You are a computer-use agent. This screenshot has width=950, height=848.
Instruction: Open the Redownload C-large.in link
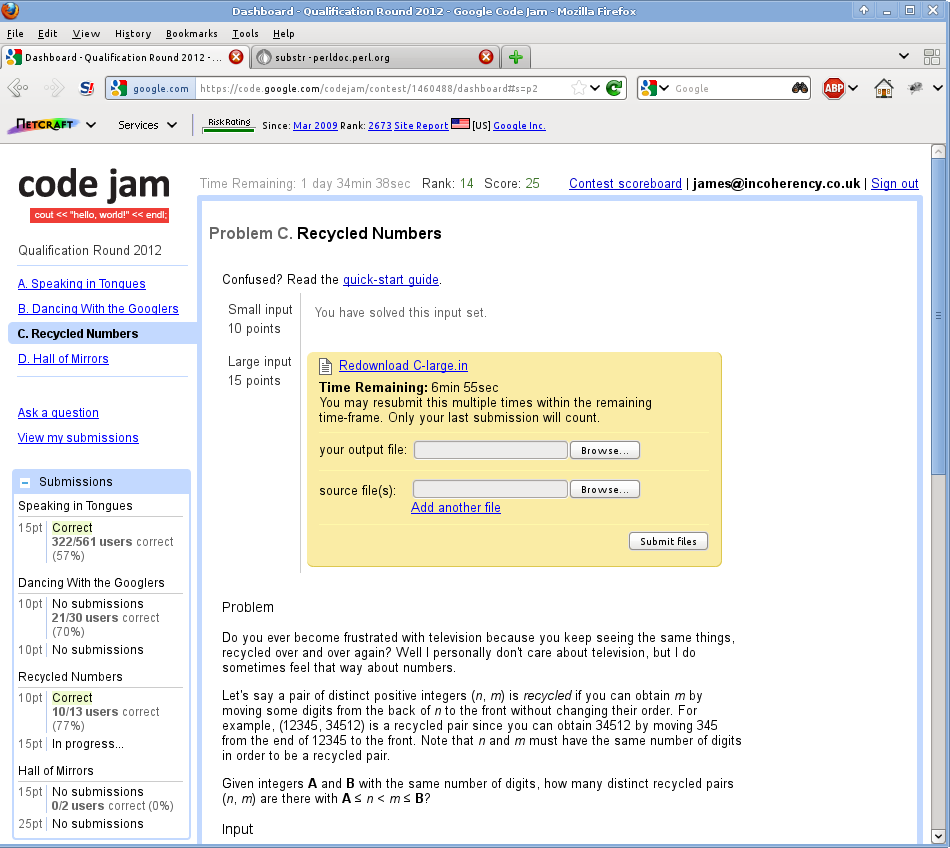[403, 366]
